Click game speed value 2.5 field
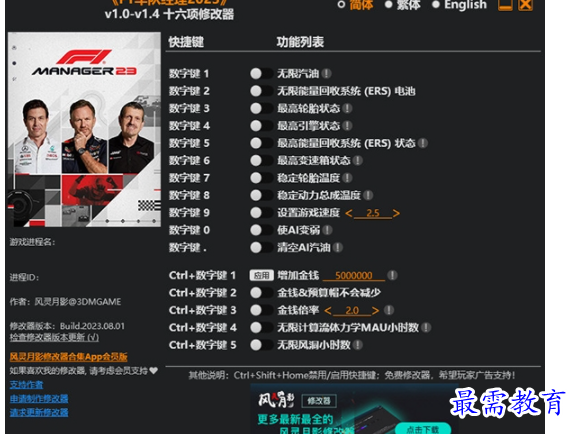Image resolution: width=574 pixels, height=434 pixels. click(x=372, y=213)
